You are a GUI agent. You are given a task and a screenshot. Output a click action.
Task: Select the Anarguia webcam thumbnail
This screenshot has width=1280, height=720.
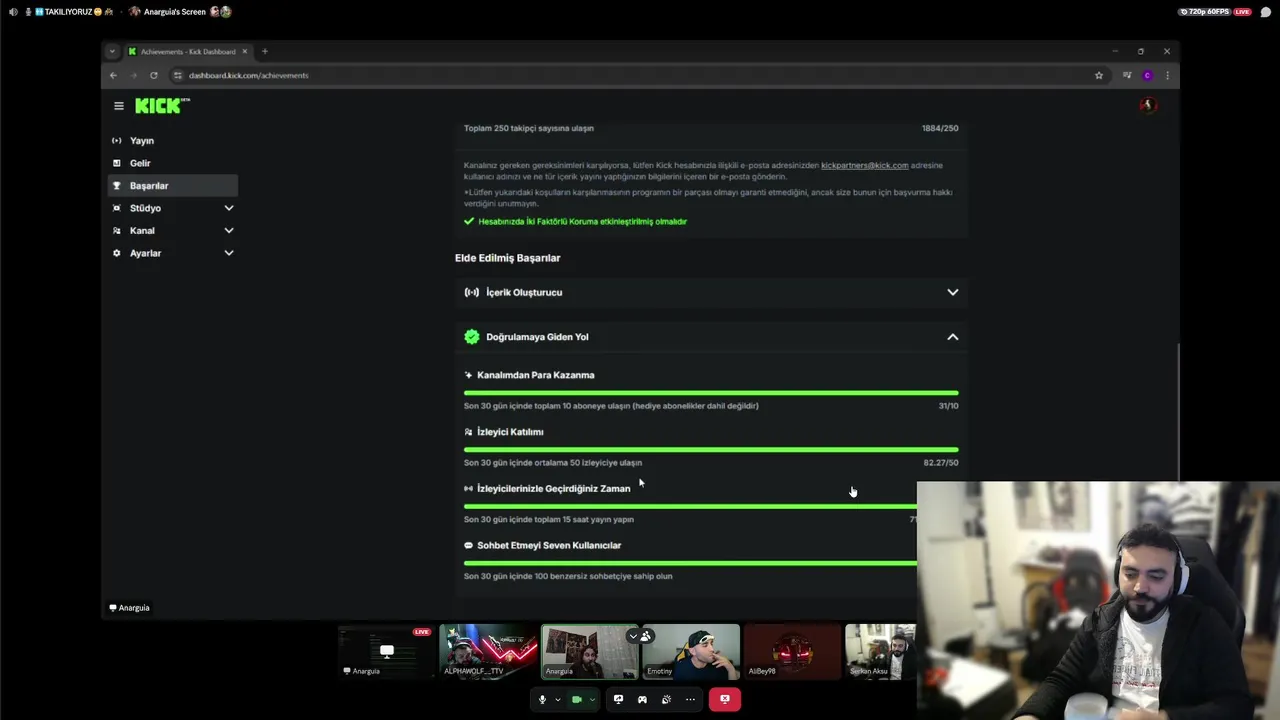(589, 652)
